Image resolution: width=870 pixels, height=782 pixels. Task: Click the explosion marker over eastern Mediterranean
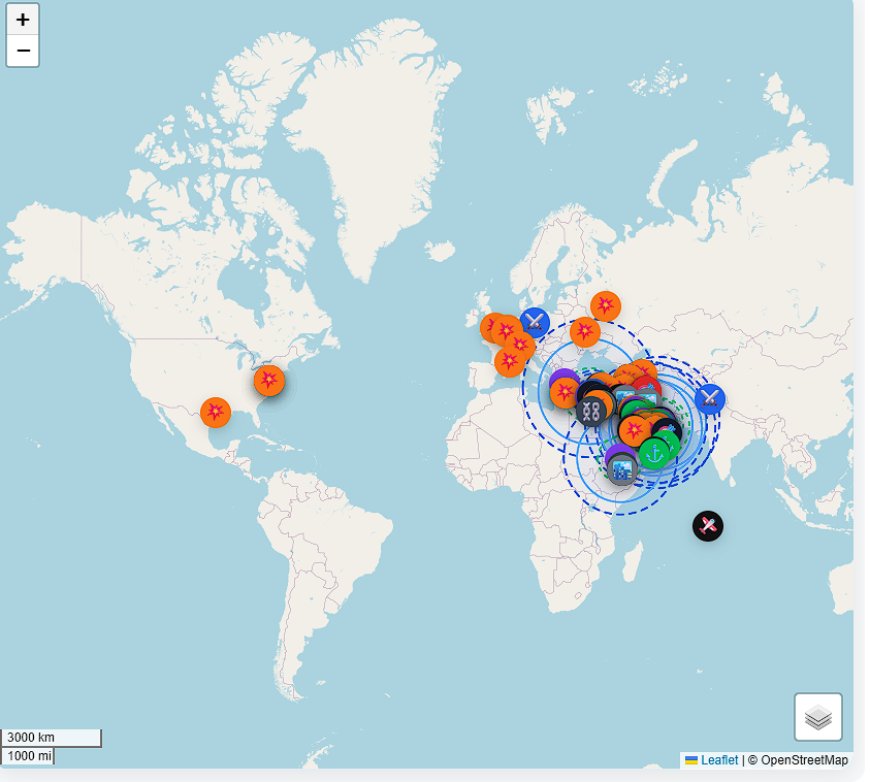click(564, 392)
